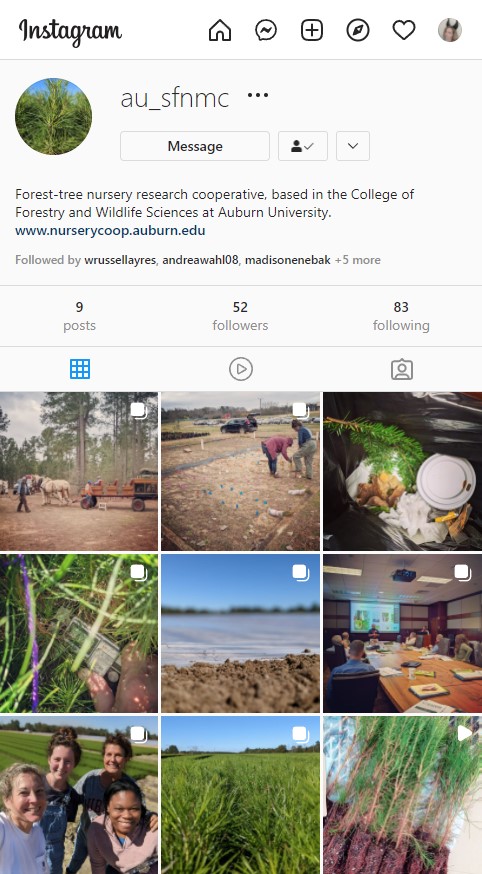This screenshot has width=482, height=874.
Task: Switch to the videos reels tab
Action: [x=241, y=369]
